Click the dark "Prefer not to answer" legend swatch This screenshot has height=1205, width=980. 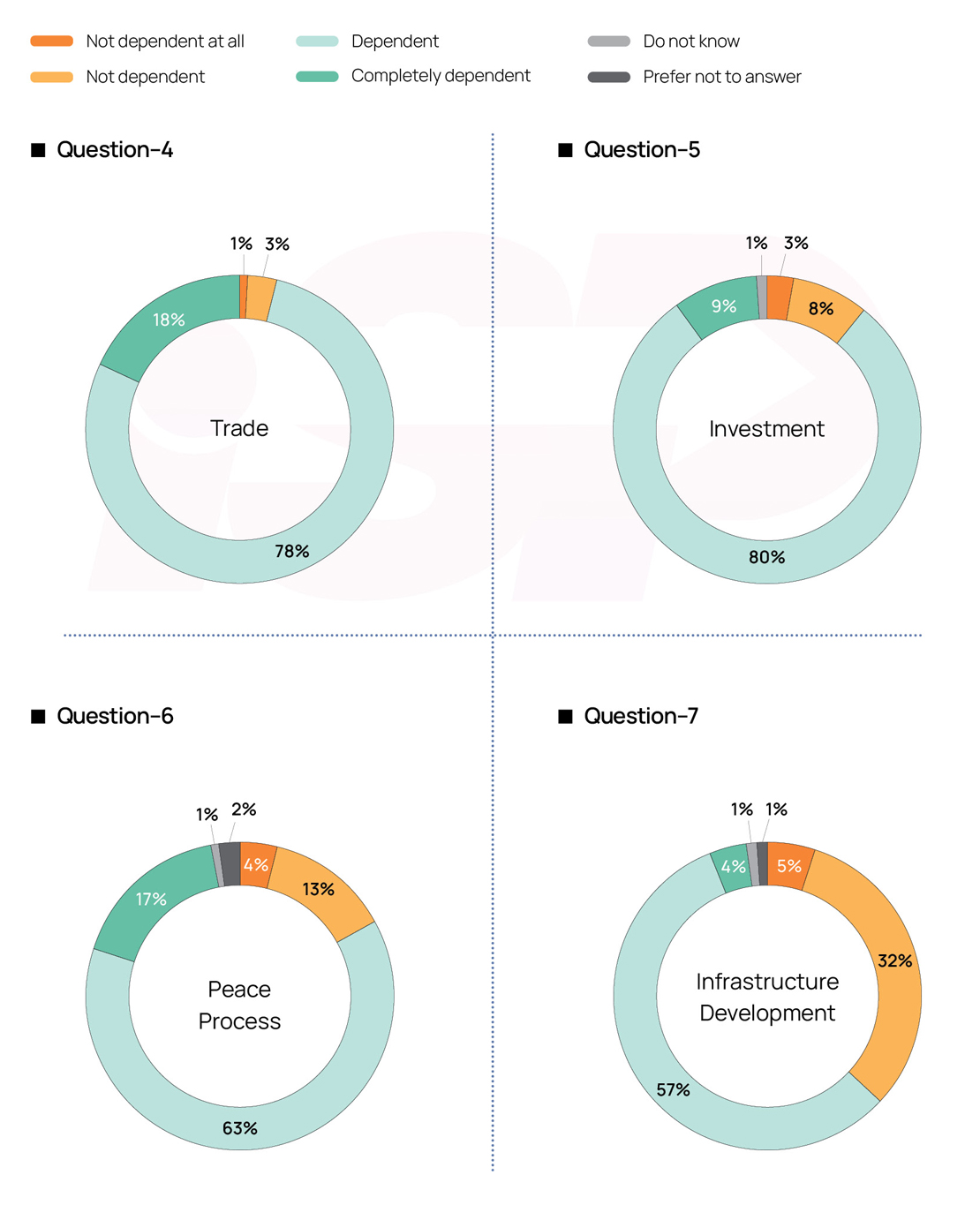[x=608, y=77]
